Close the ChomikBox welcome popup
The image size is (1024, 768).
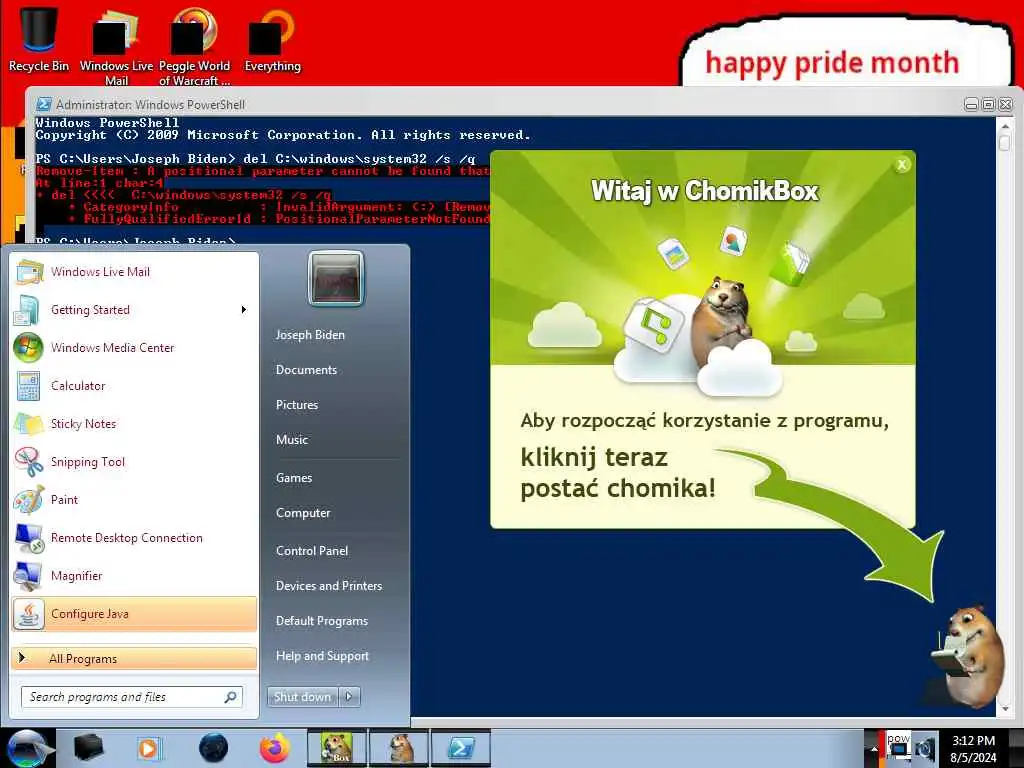coord(902,165)
